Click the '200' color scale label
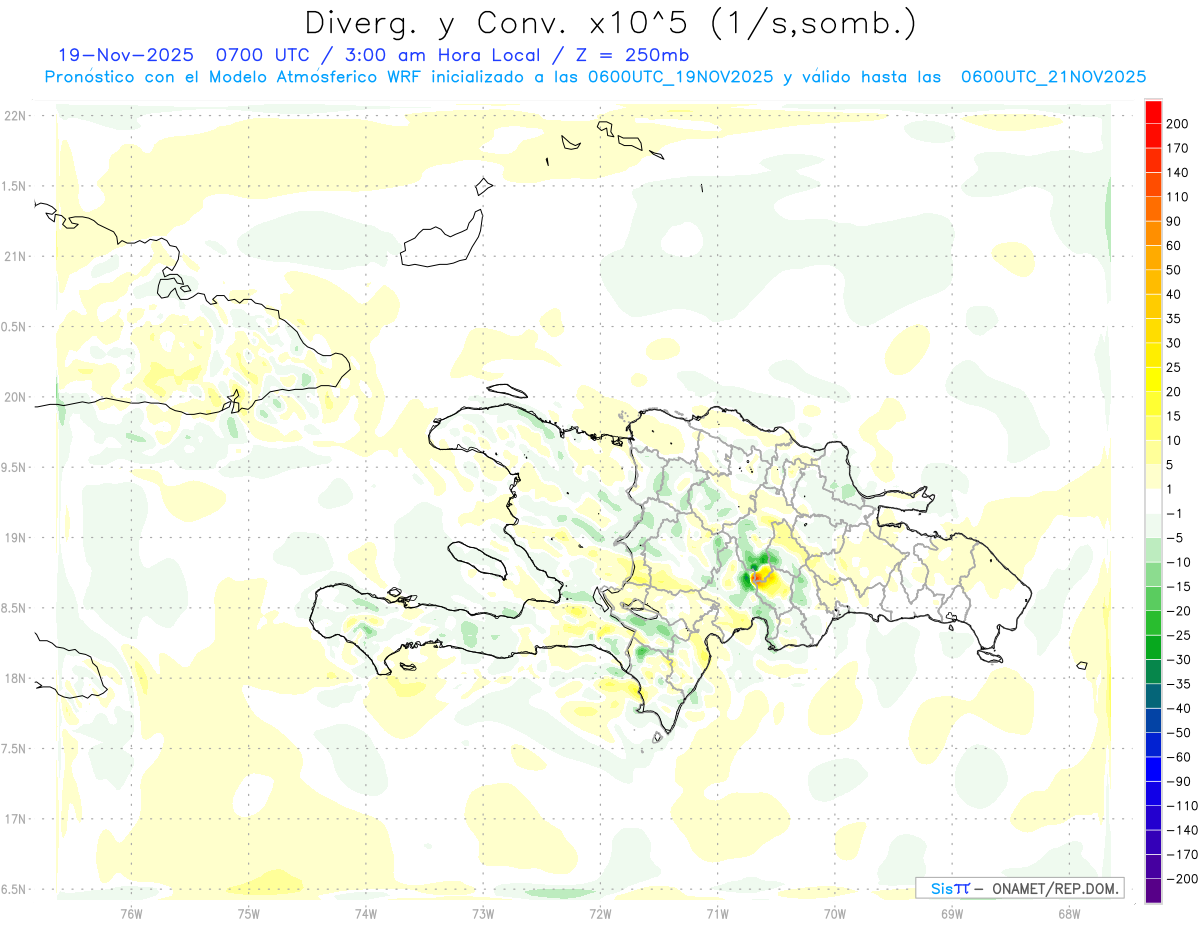 tap(1178, 124)
